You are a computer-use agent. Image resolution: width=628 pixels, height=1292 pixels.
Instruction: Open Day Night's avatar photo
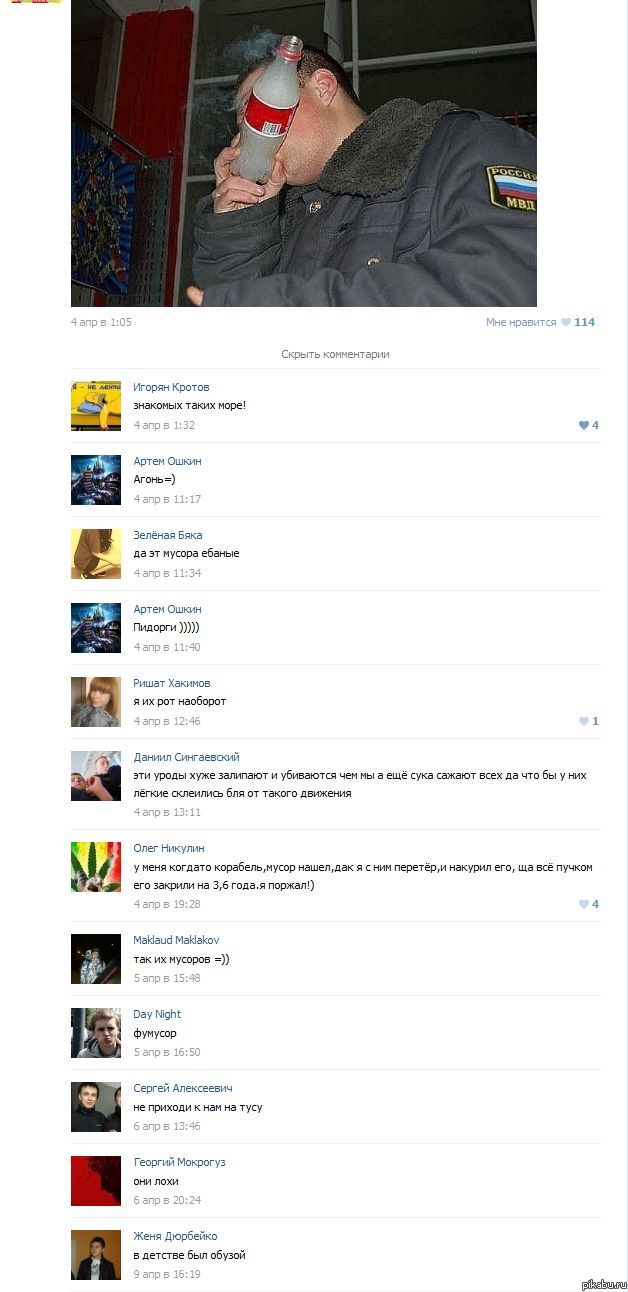(x=96, y=1033)
